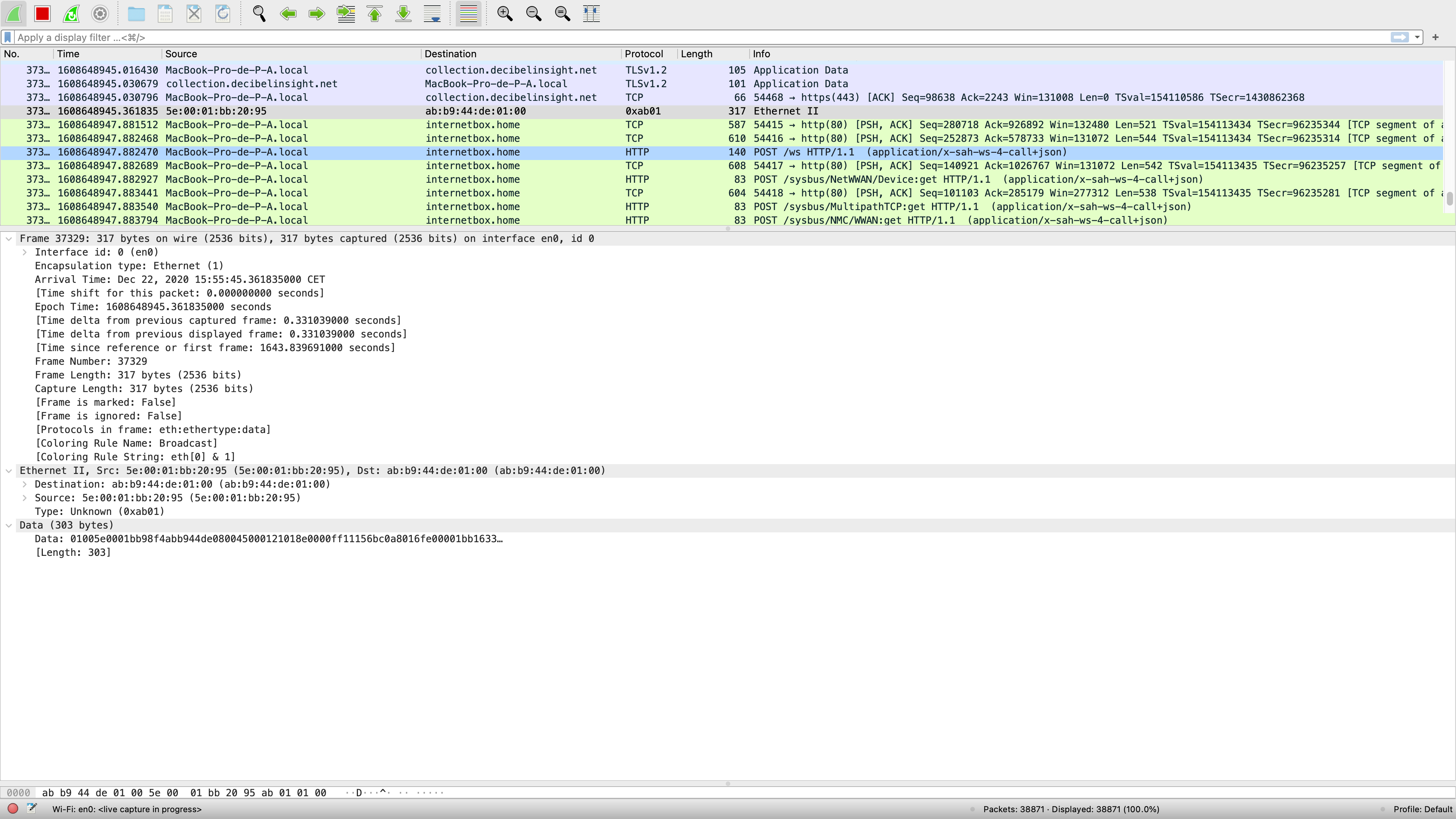Screen dimensions: 1456x819
Task: Close the current capture file
Action: 194,14
